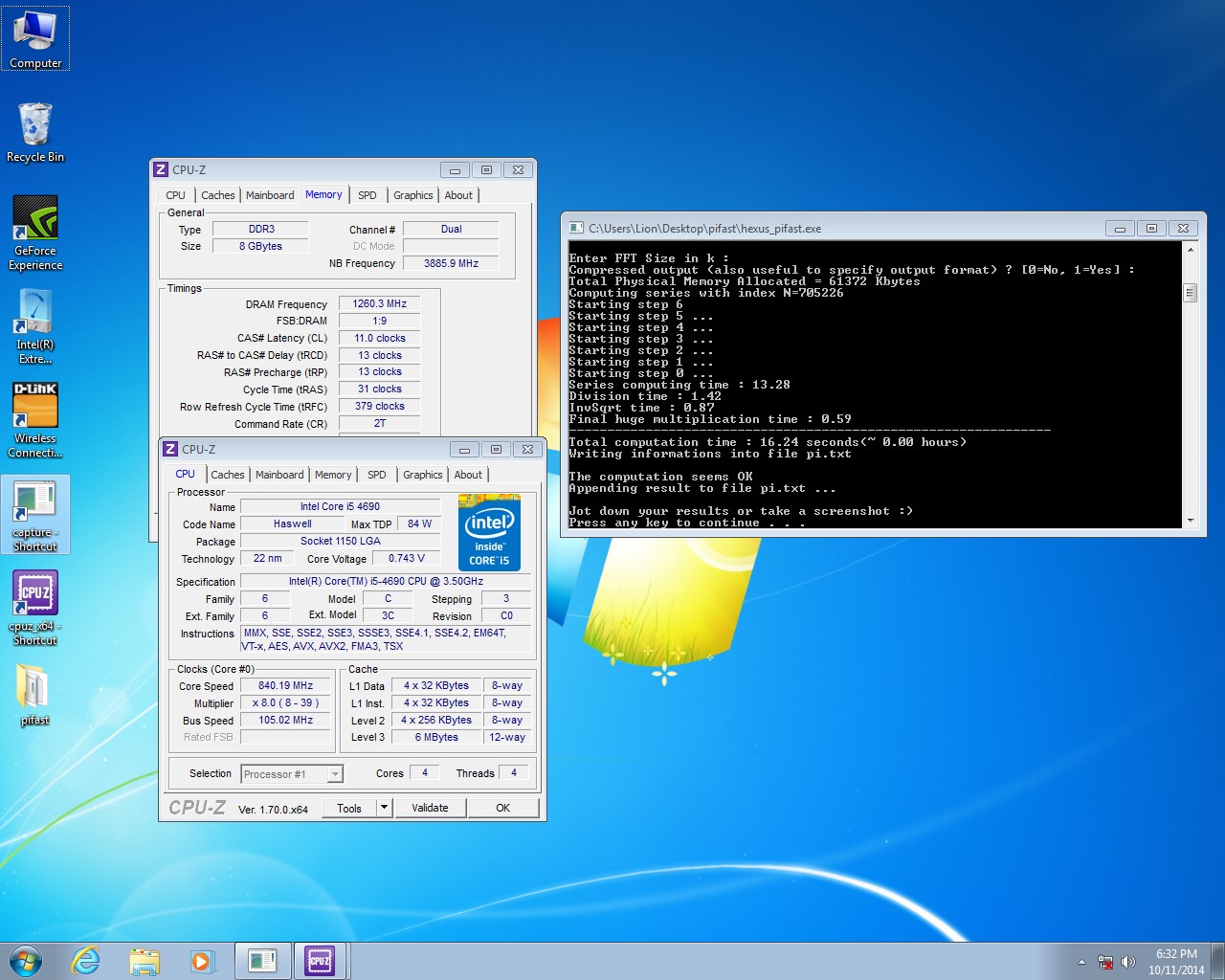Launch Internet Explorer from taskbar
This screenshot has width=1225, height=980.
tap(86, 961)
